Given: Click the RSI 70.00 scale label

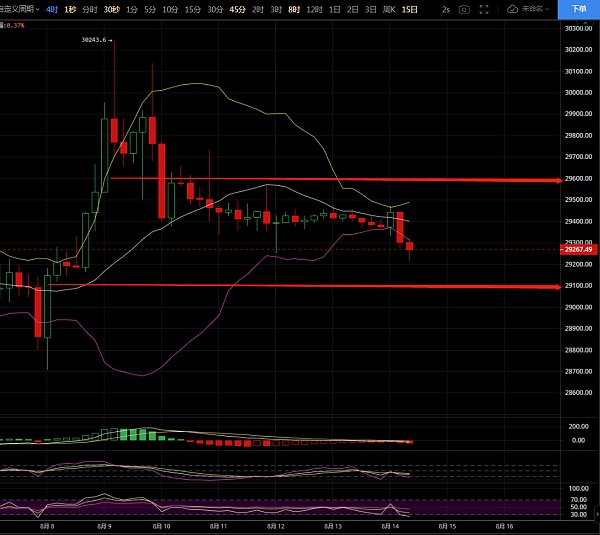Looking at the screenshot, I should point(579,499).
